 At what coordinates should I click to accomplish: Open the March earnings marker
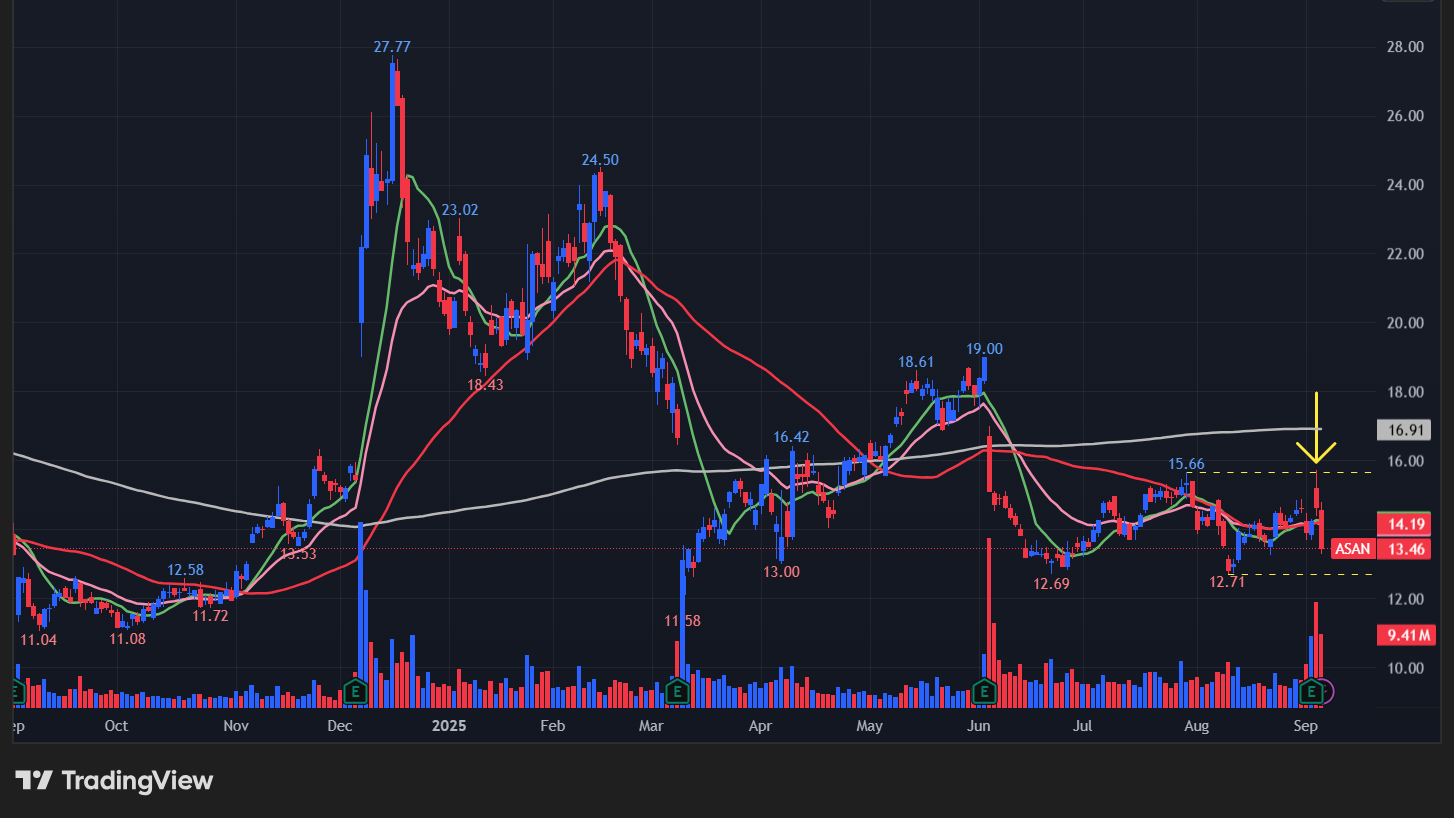click(677, 690)
